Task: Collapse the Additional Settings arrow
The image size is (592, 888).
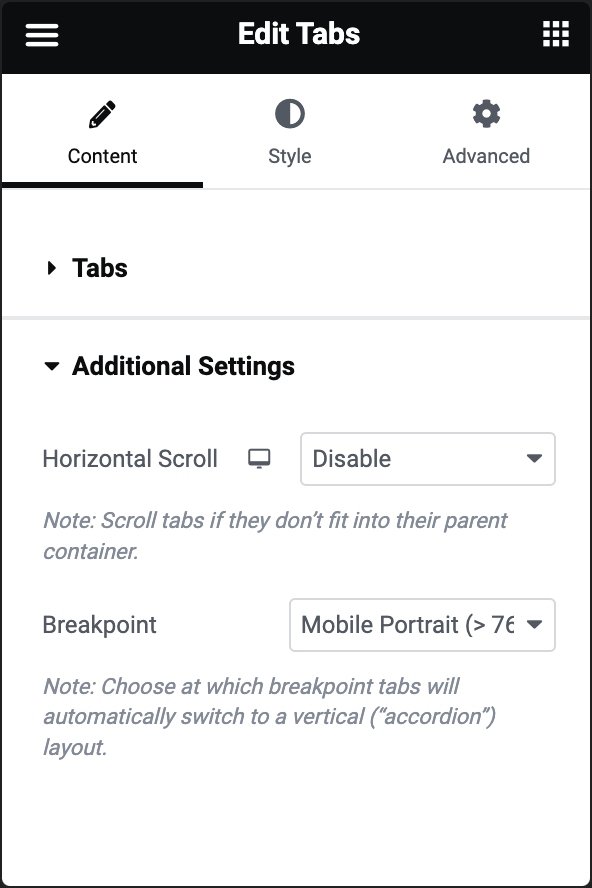Action: pyautogui.click(x=52, y=366)
